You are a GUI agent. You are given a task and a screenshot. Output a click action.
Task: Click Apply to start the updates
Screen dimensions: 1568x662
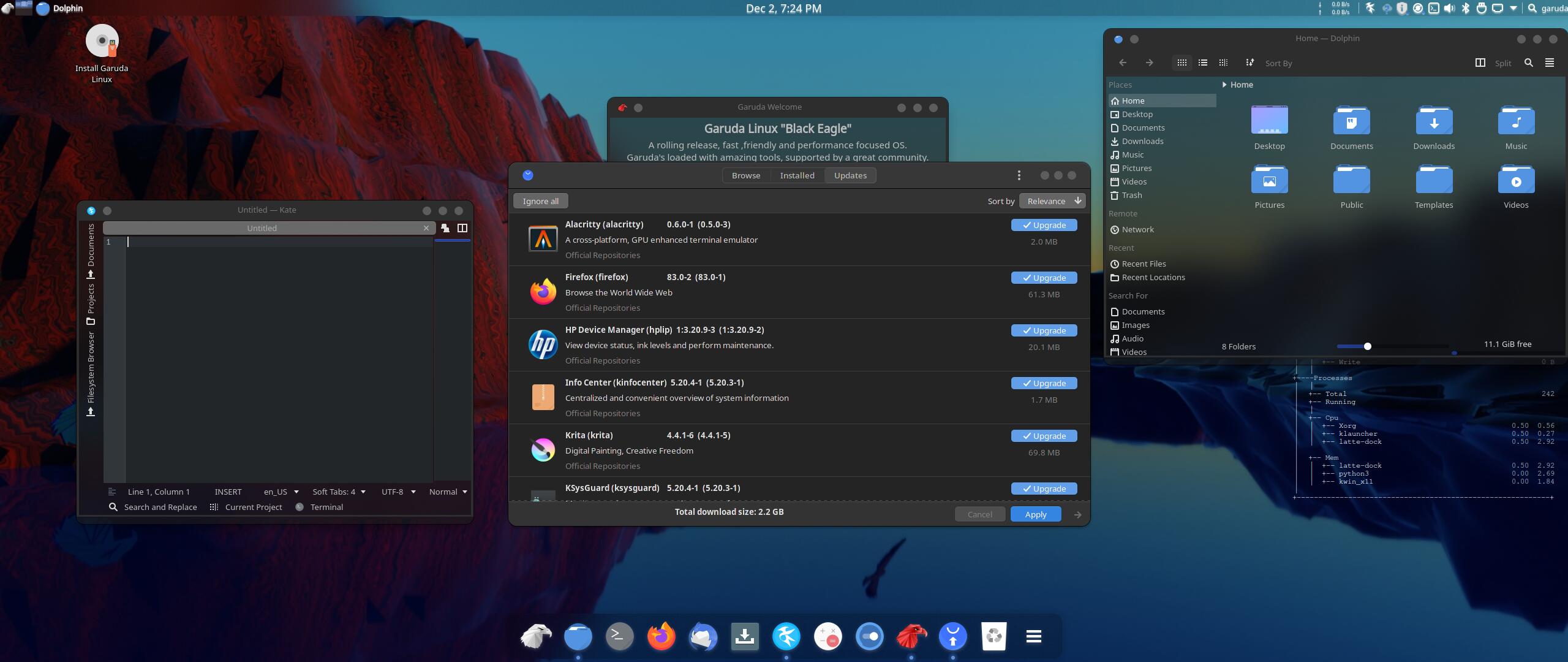tap(1035, 514)
